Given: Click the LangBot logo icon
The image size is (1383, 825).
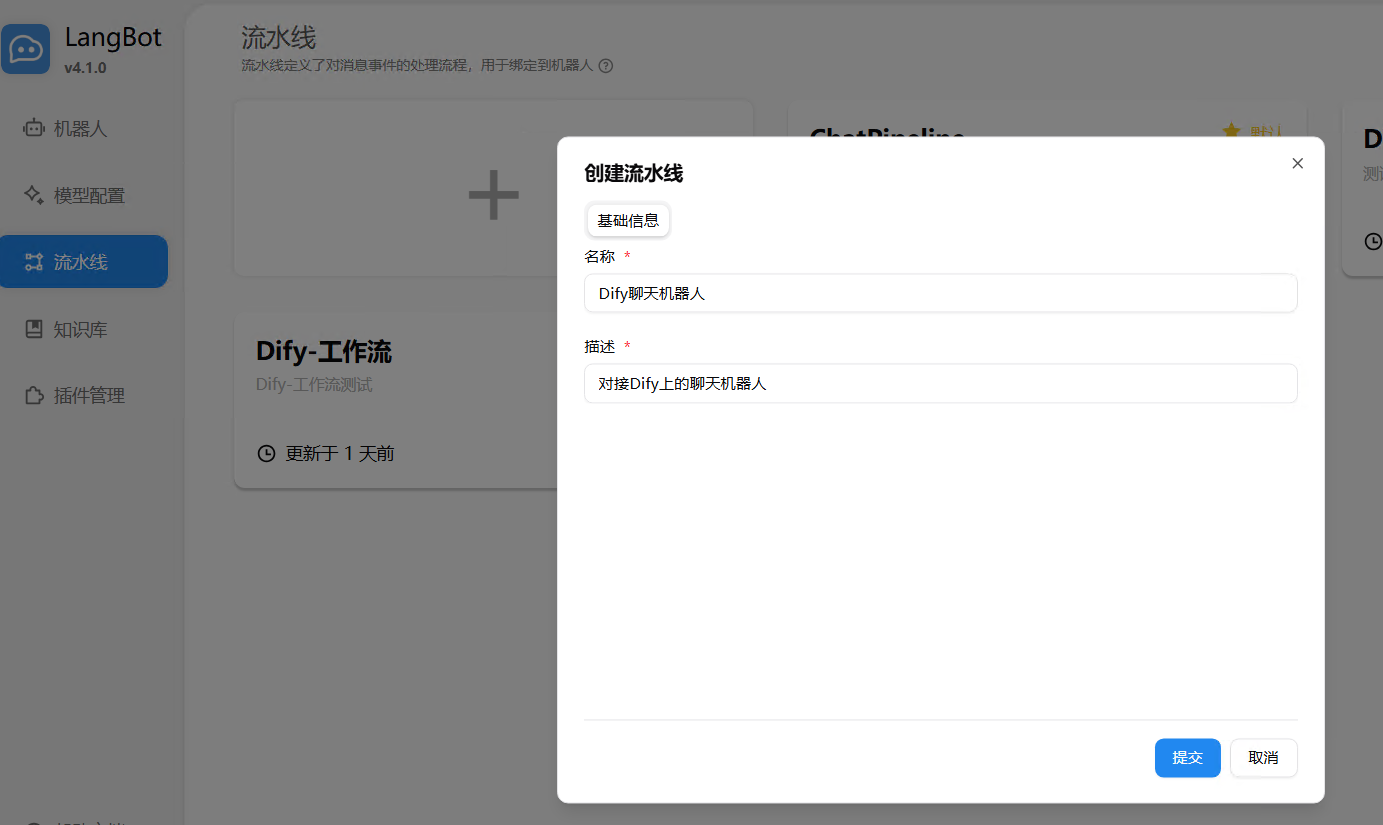Looking at the screenshot, I should point(26,49).
